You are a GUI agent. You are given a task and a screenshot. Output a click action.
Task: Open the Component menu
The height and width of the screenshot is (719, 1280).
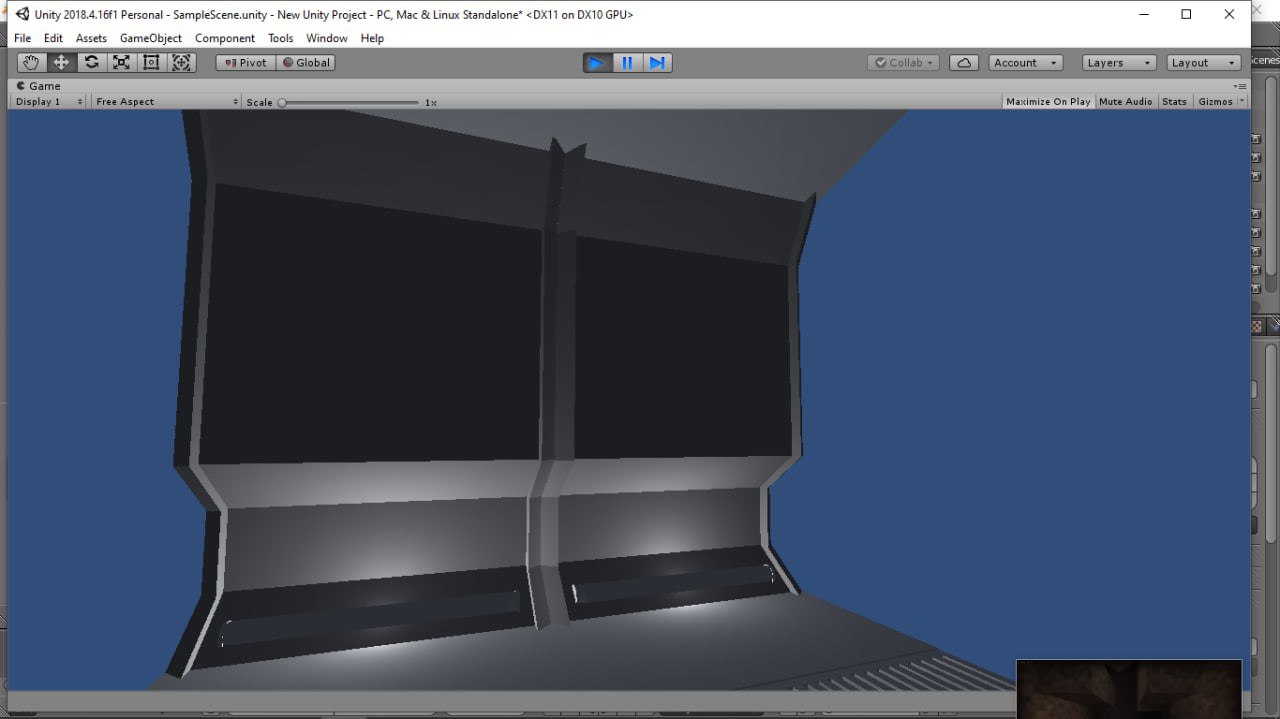click(225, 38)
